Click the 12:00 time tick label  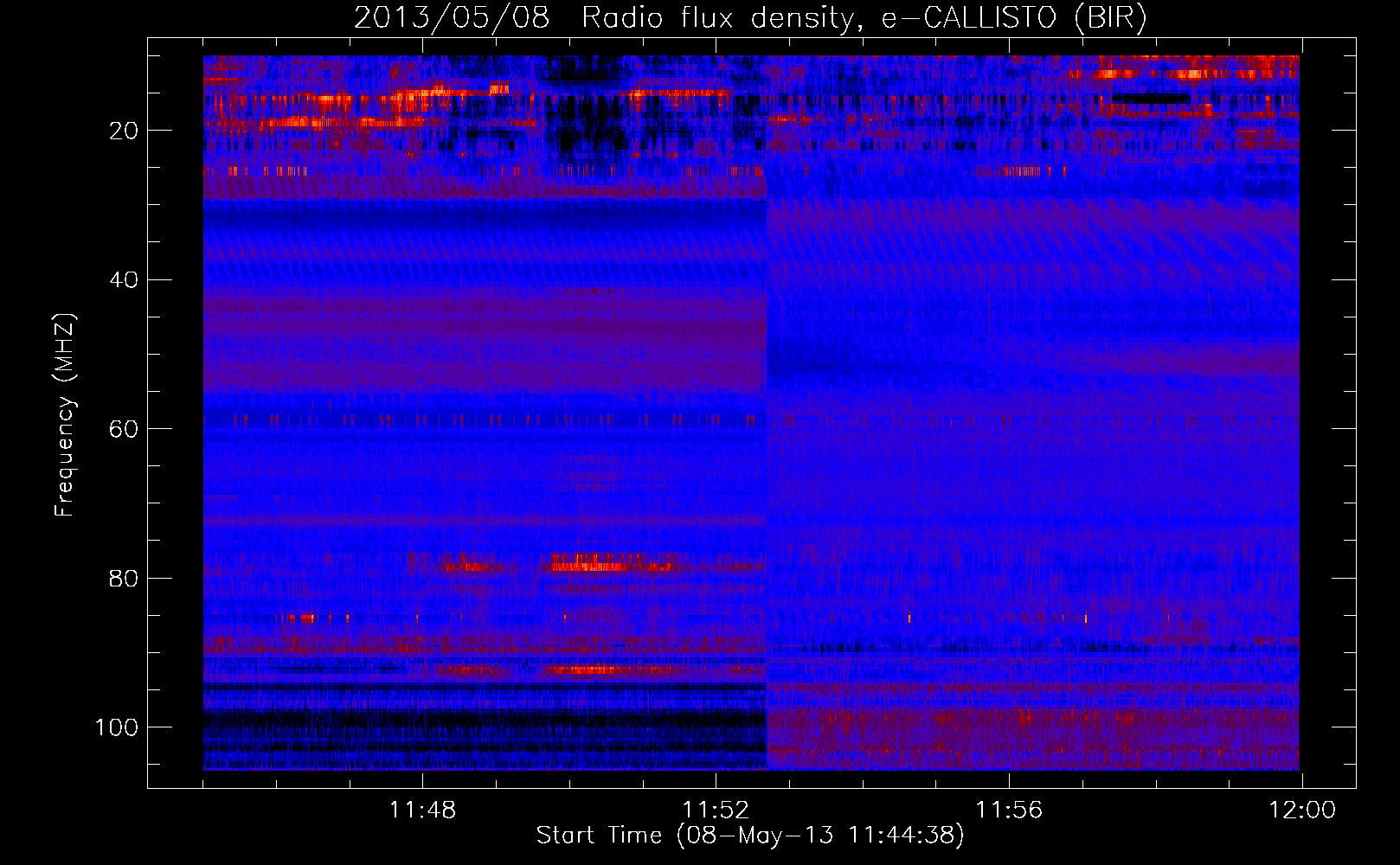tap(1302, 811)
